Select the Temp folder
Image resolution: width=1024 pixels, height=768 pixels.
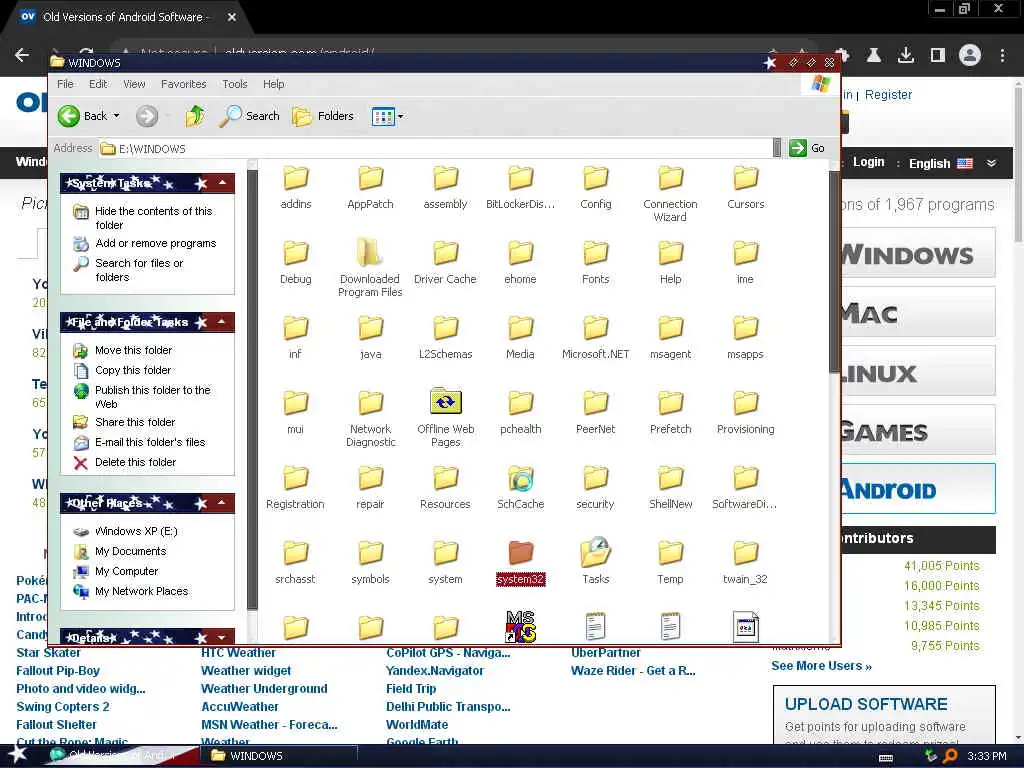(670, 563)
